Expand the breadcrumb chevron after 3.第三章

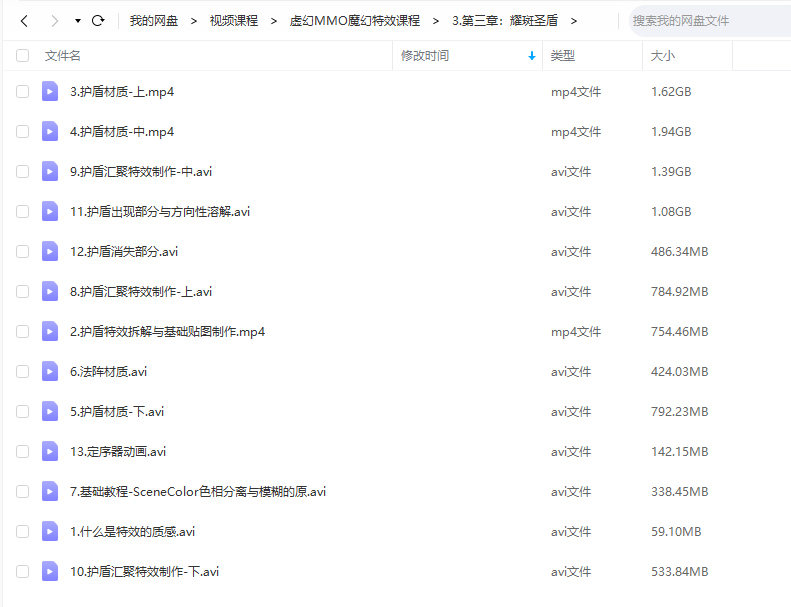pyautogui.click(x=574, y=20)
